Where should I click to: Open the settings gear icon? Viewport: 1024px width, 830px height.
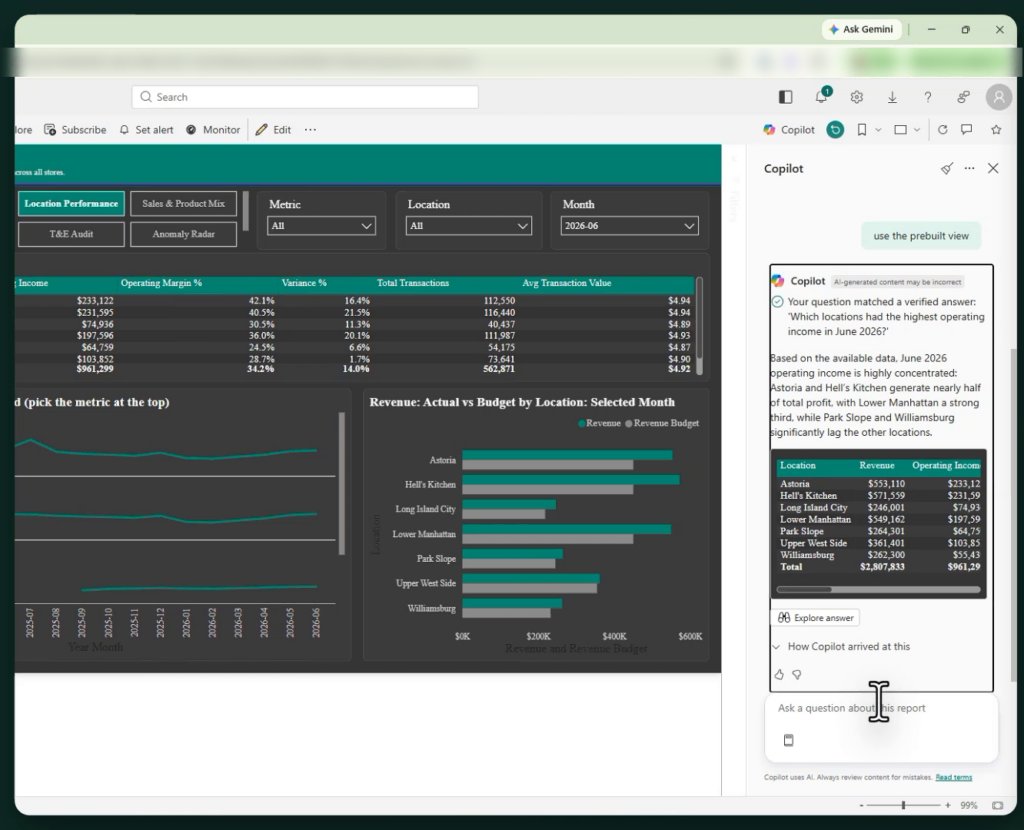point(857,97)
